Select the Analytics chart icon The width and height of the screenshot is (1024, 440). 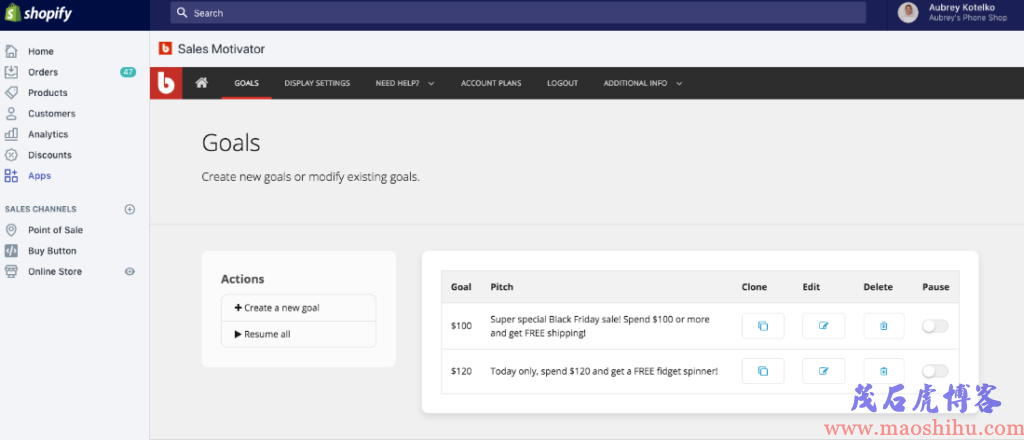click(x=11, y=134)
